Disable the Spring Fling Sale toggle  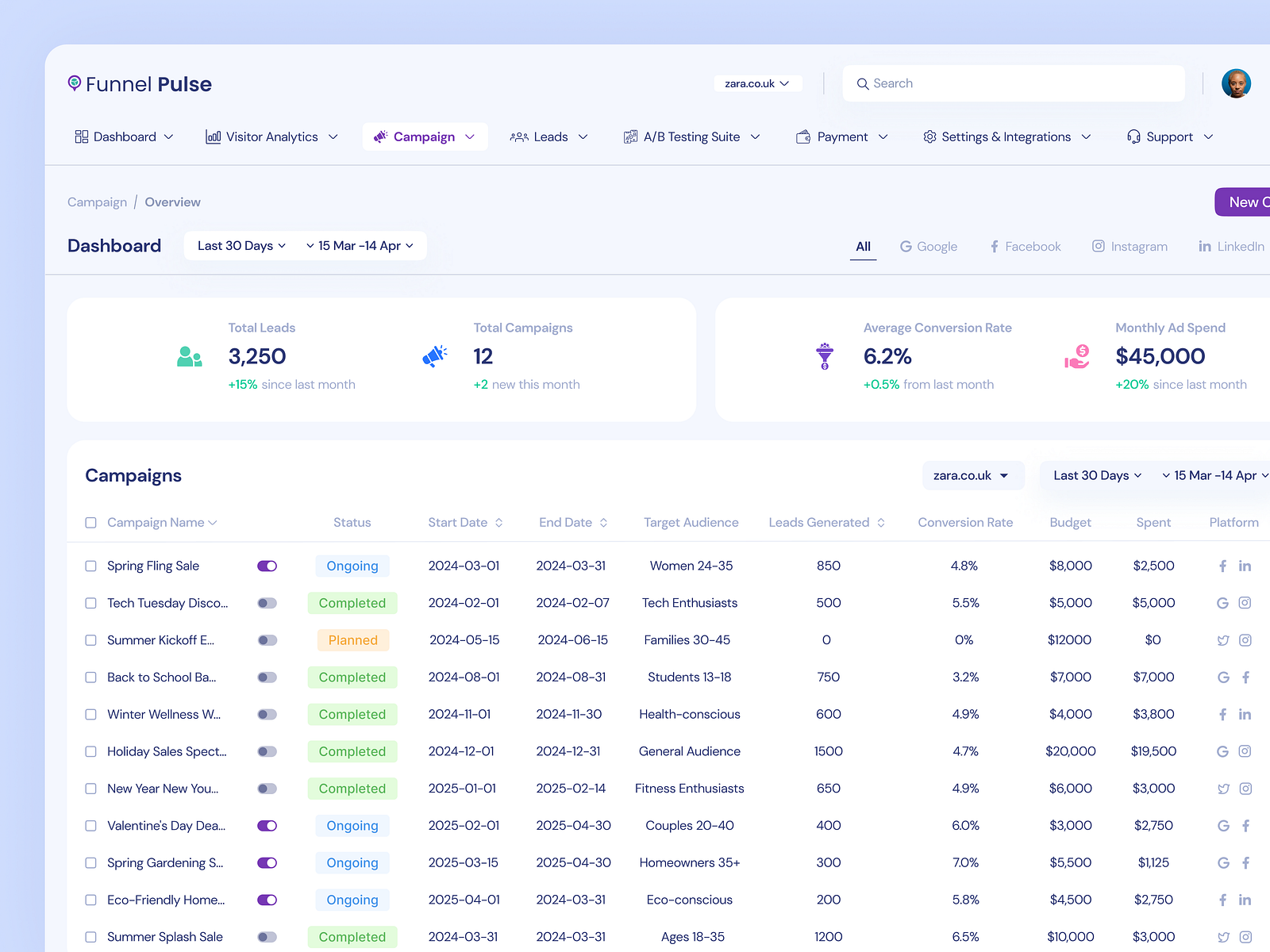[x=267, y=566]
